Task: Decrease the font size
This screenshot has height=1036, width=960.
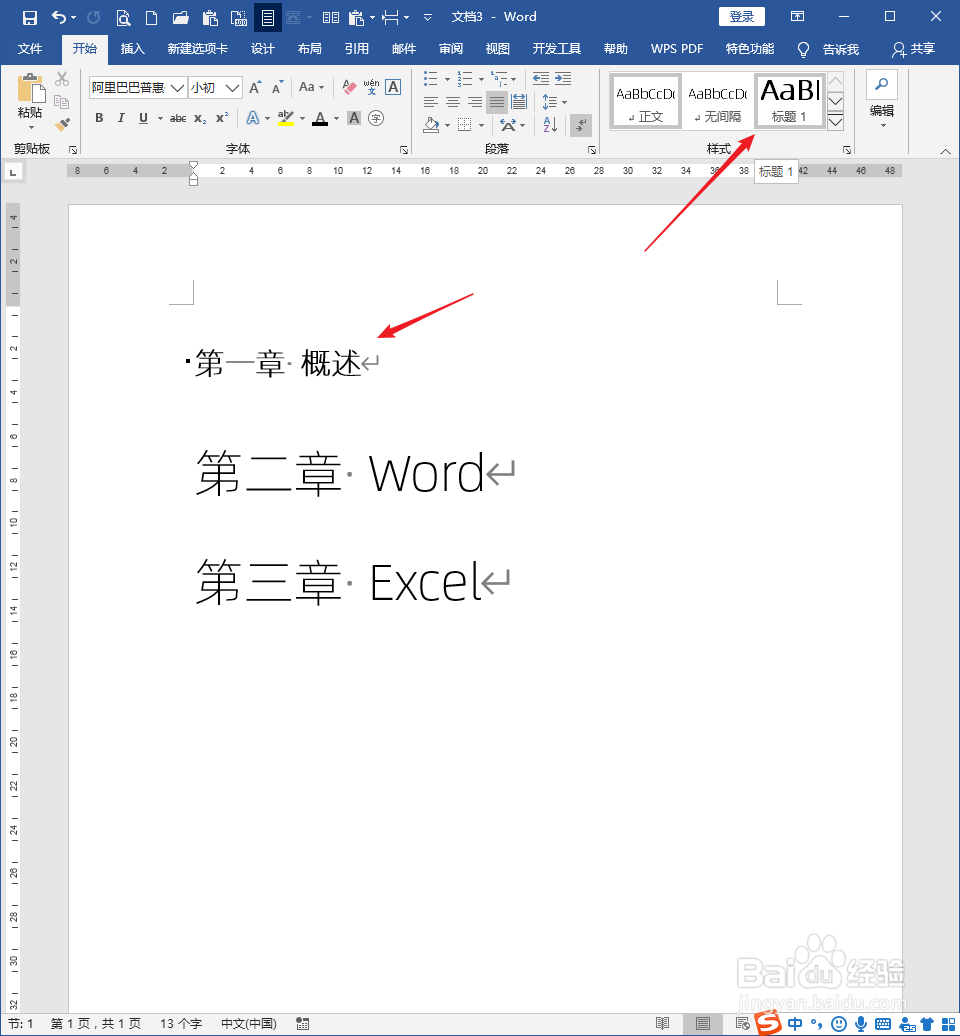Action: coord(277,87)
